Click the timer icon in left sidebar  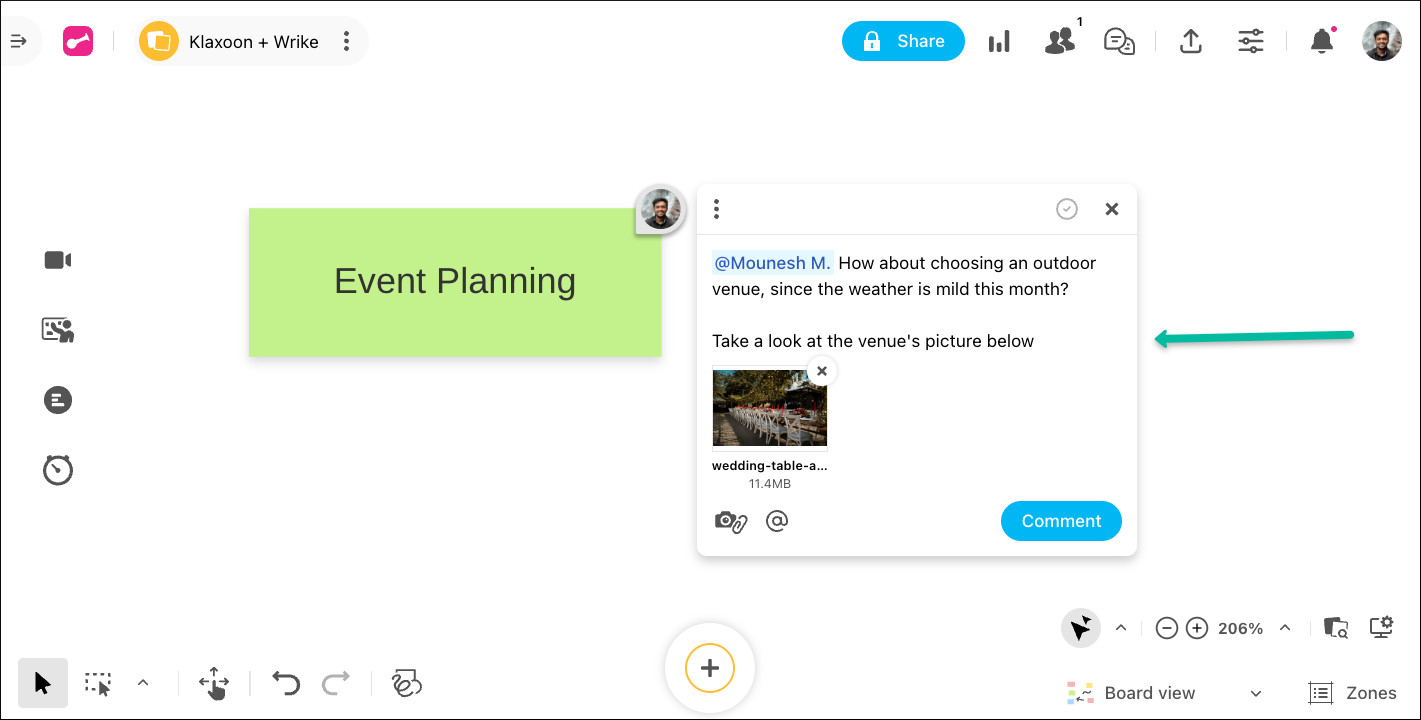click(58, 470)
